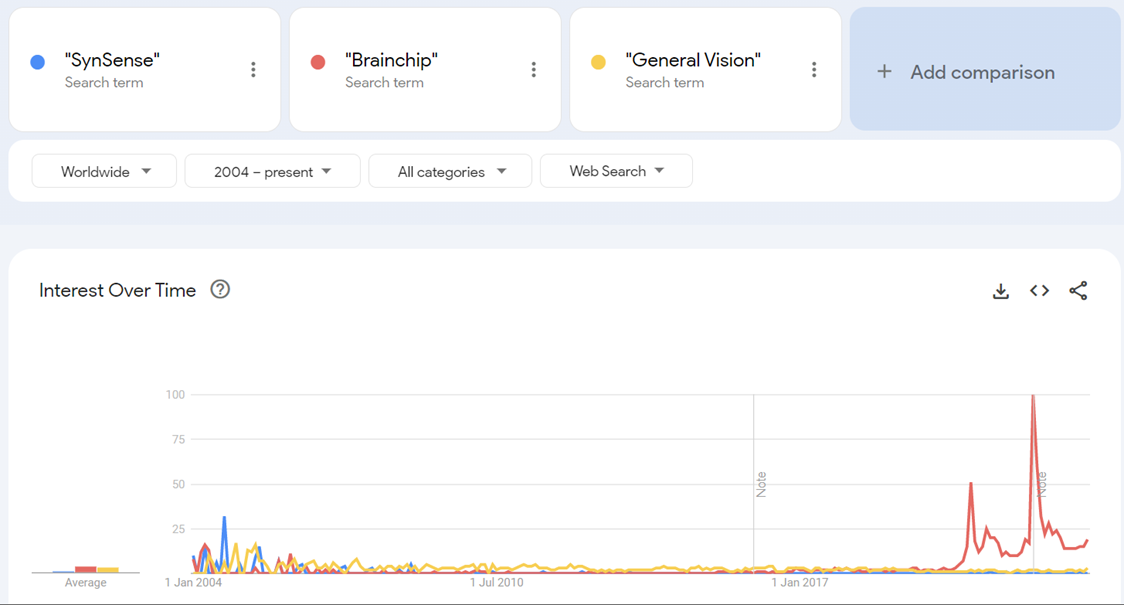Expand the Worldwide region dropdown
The image size is (1124, 605).
(x=104, y=171)
